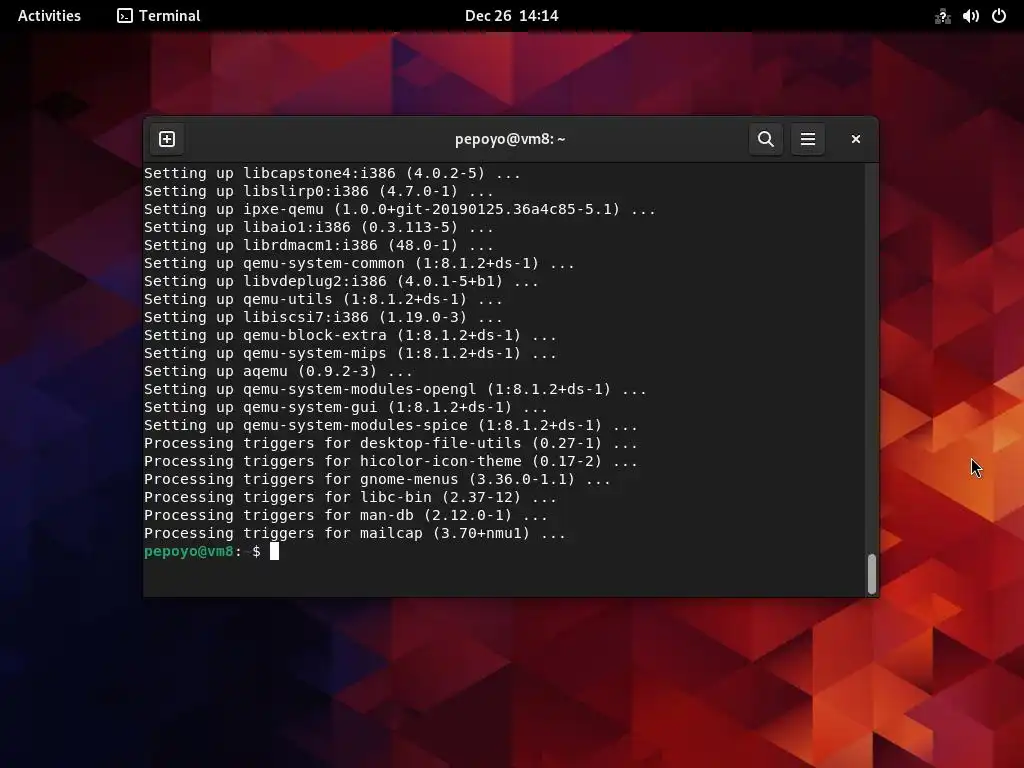Click the line Processing triggers for desktop-file-utils
Screen dimensions: 1024x768
[391, 443]
